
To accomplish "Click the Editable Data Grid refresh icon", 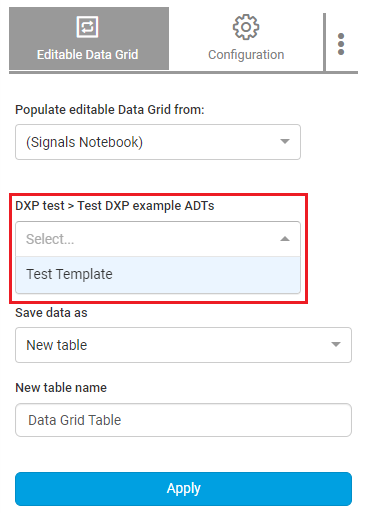I will click(87, 27).
